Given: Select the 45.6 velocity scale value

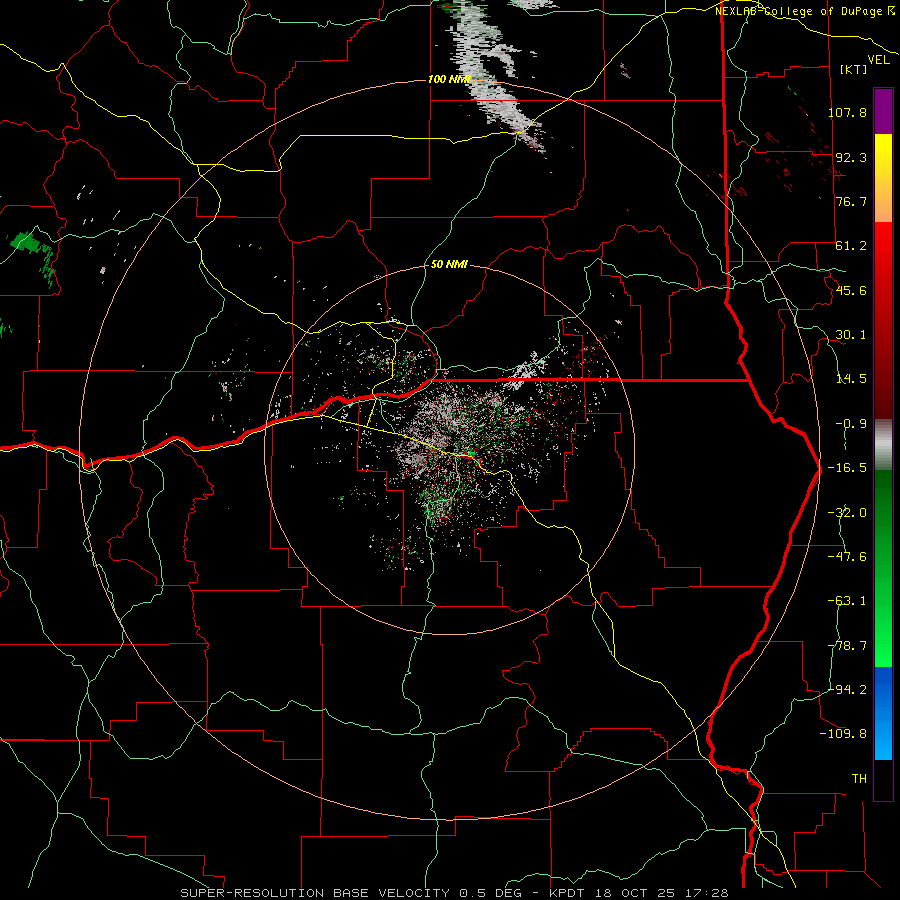Looking at the screenshot, I should [x=851, y=290].
